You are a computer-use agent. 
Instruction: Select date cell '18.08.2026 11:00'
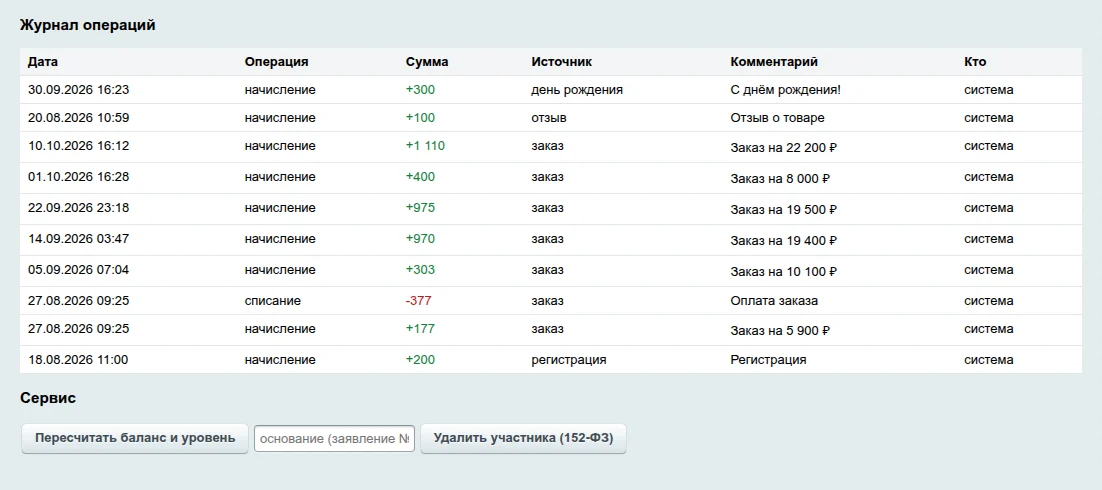78,360
